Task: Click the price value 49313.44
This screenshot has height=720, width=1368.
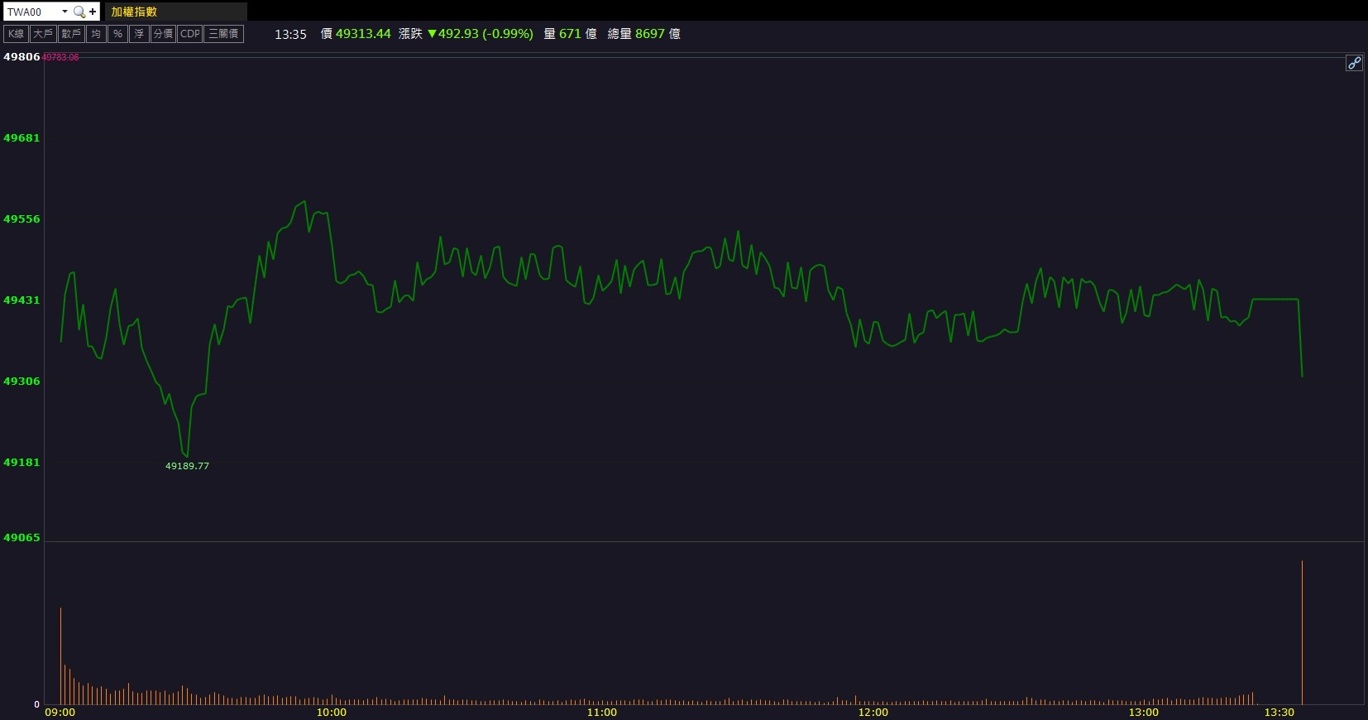Action: tap(363, 34)
